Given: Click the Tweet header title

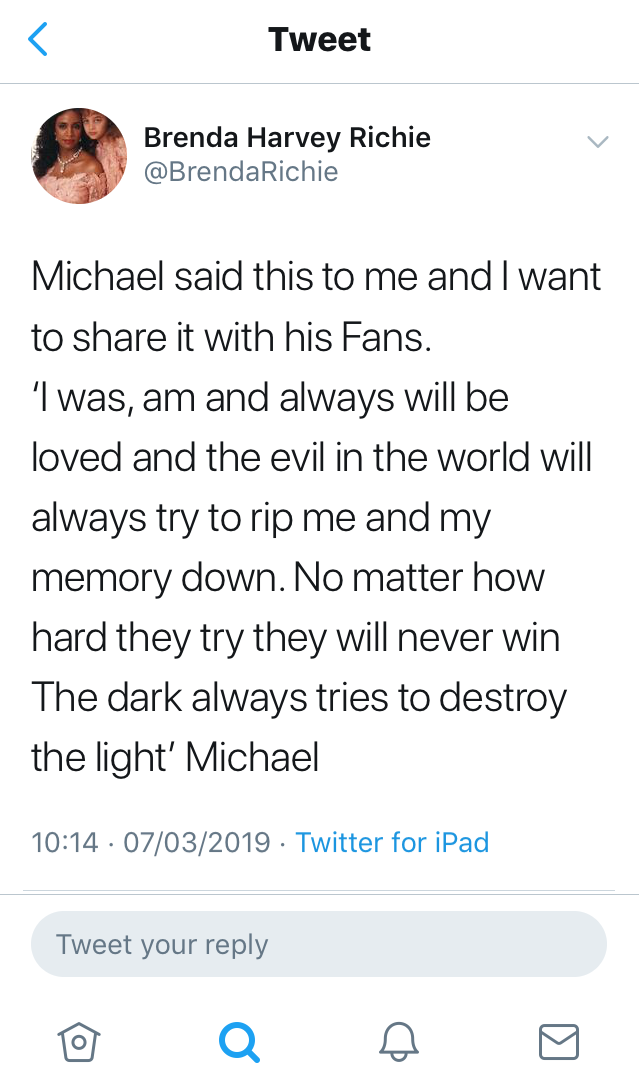Looking at the screenshot, I should tap(320, 39).
